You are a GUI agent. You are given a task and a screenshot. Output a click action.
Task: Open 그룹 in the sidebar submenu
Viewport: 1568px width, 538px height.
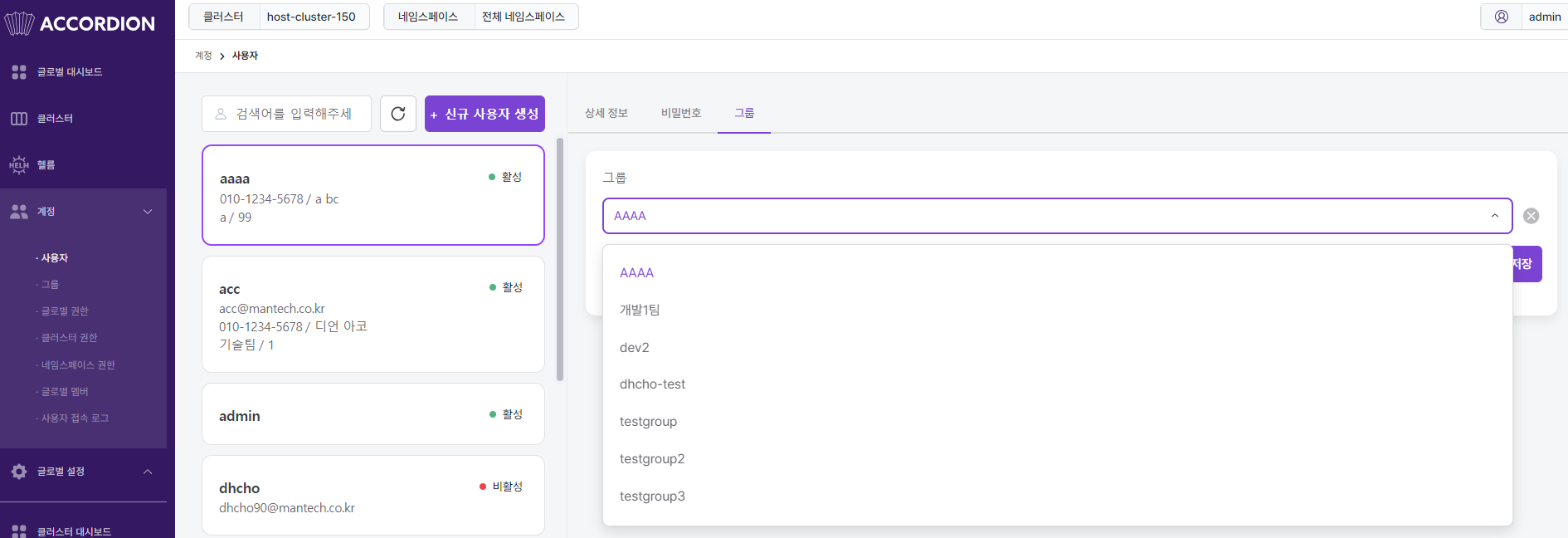pyautogui.click(x=51, y=285)
